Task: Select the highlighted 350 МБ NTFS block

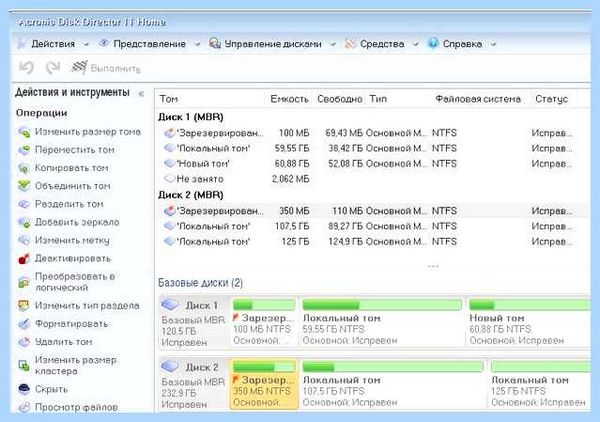Action: click(x=264, y=384)
